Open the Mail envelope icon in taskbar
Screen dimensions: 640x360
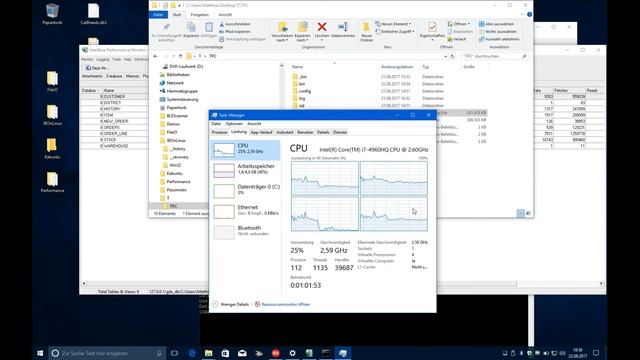pos(242,353)
